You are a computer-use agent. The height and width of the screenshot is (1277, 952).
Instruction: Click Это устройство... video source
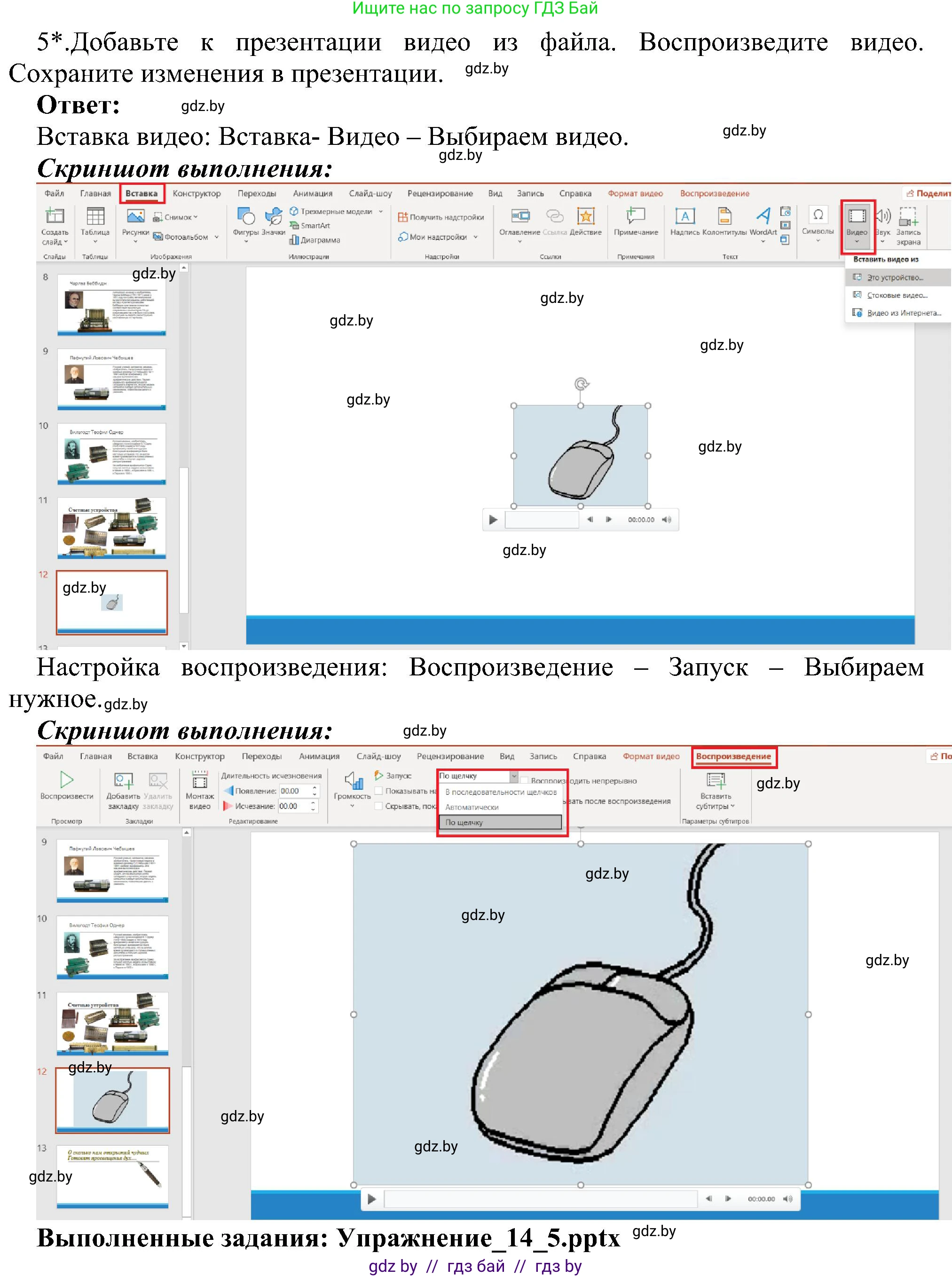pyautogui.click(x=894, y=278)
